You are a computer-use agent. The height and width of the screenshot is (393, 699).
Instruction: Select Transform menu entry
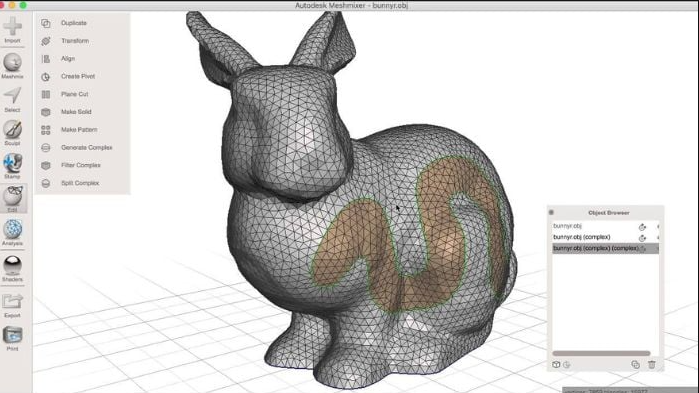click(x=75, y=41)
